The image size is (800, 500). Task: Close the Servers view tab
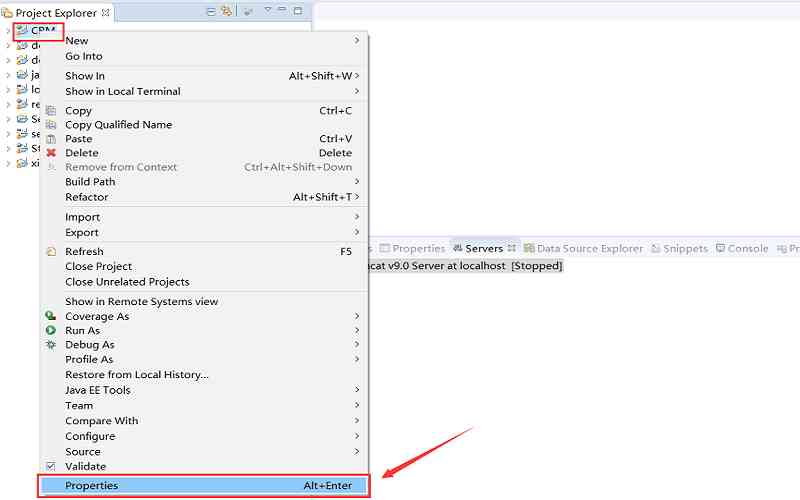click(x=511, y=248)
